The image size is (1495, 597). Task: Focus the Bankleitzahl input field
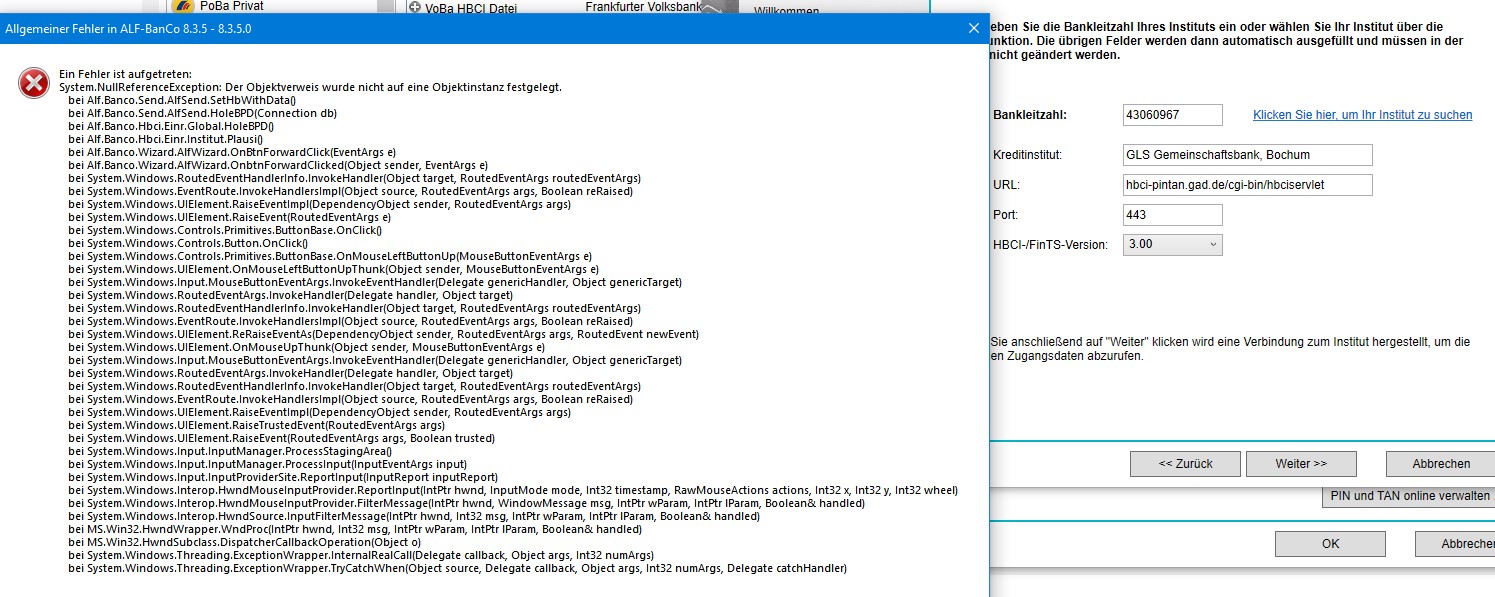[x=1173, y=115]
